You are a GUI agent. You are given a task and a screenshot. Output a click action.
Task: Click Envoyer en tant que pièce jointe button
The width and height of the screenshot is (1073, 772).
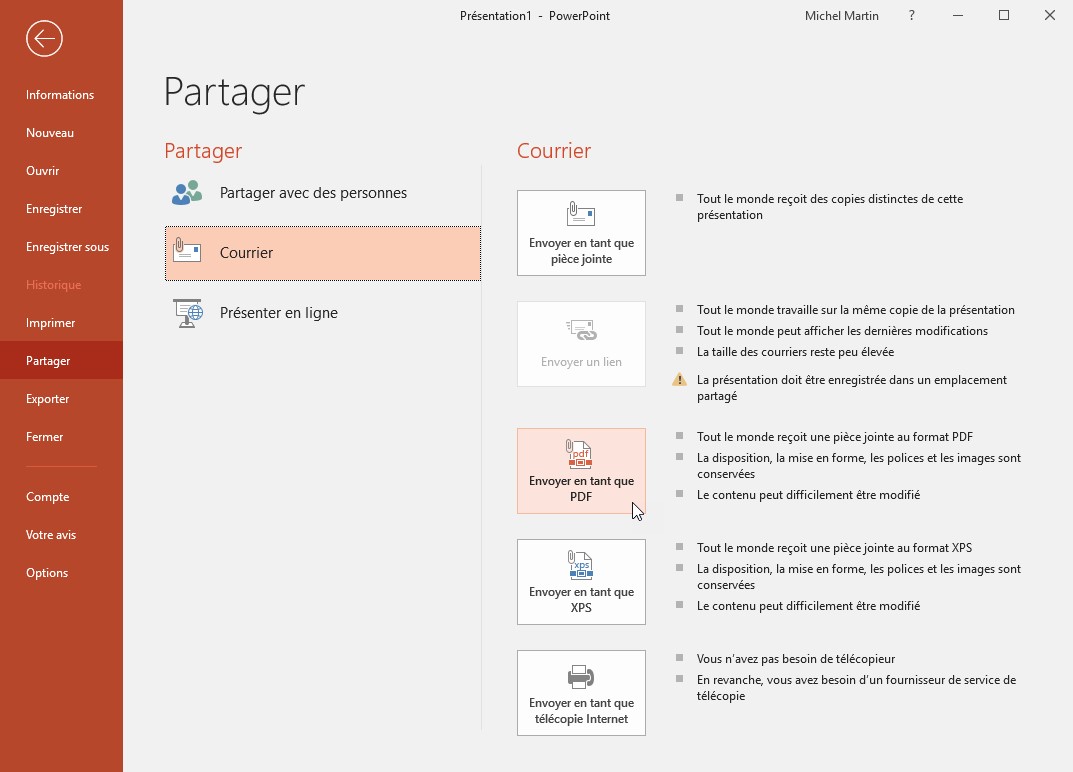point(581,233)
